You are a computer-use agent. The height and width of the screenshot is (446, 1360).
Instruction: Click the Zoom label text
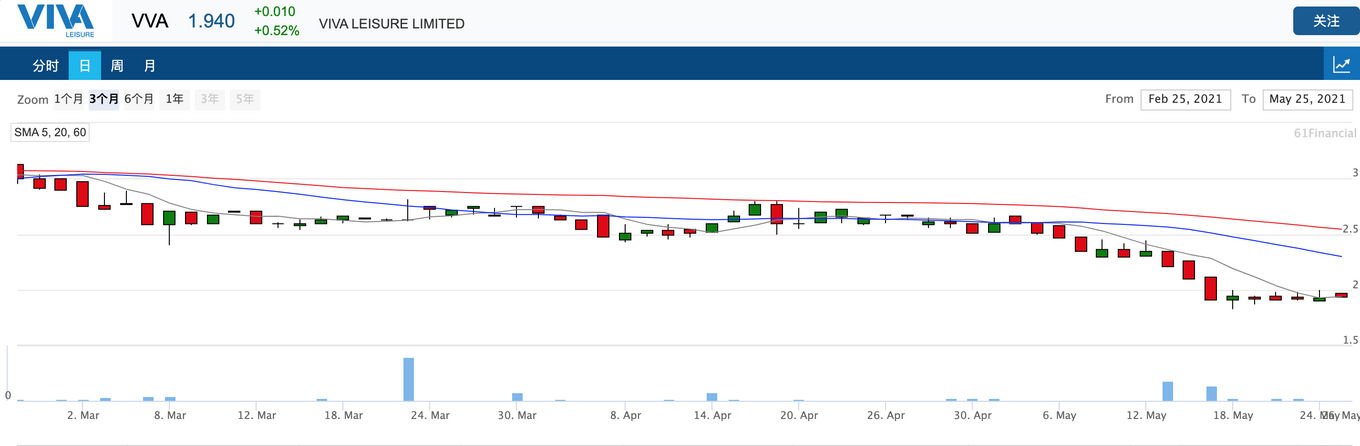[x=33, y=100]
